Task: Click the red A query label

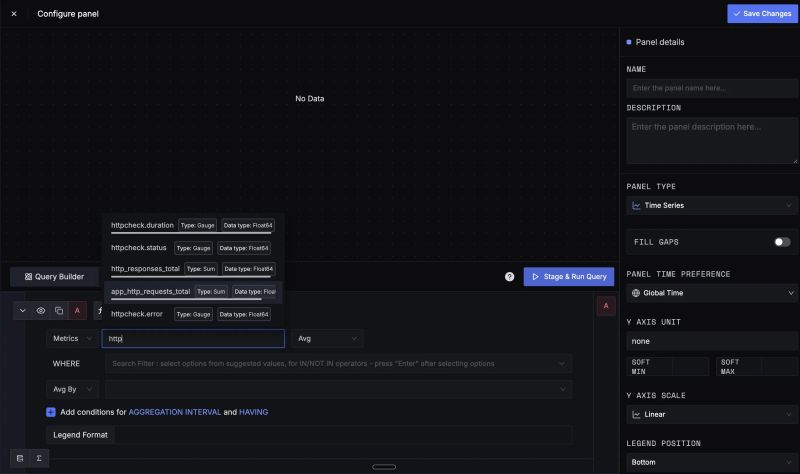Action: click(77, 311)
